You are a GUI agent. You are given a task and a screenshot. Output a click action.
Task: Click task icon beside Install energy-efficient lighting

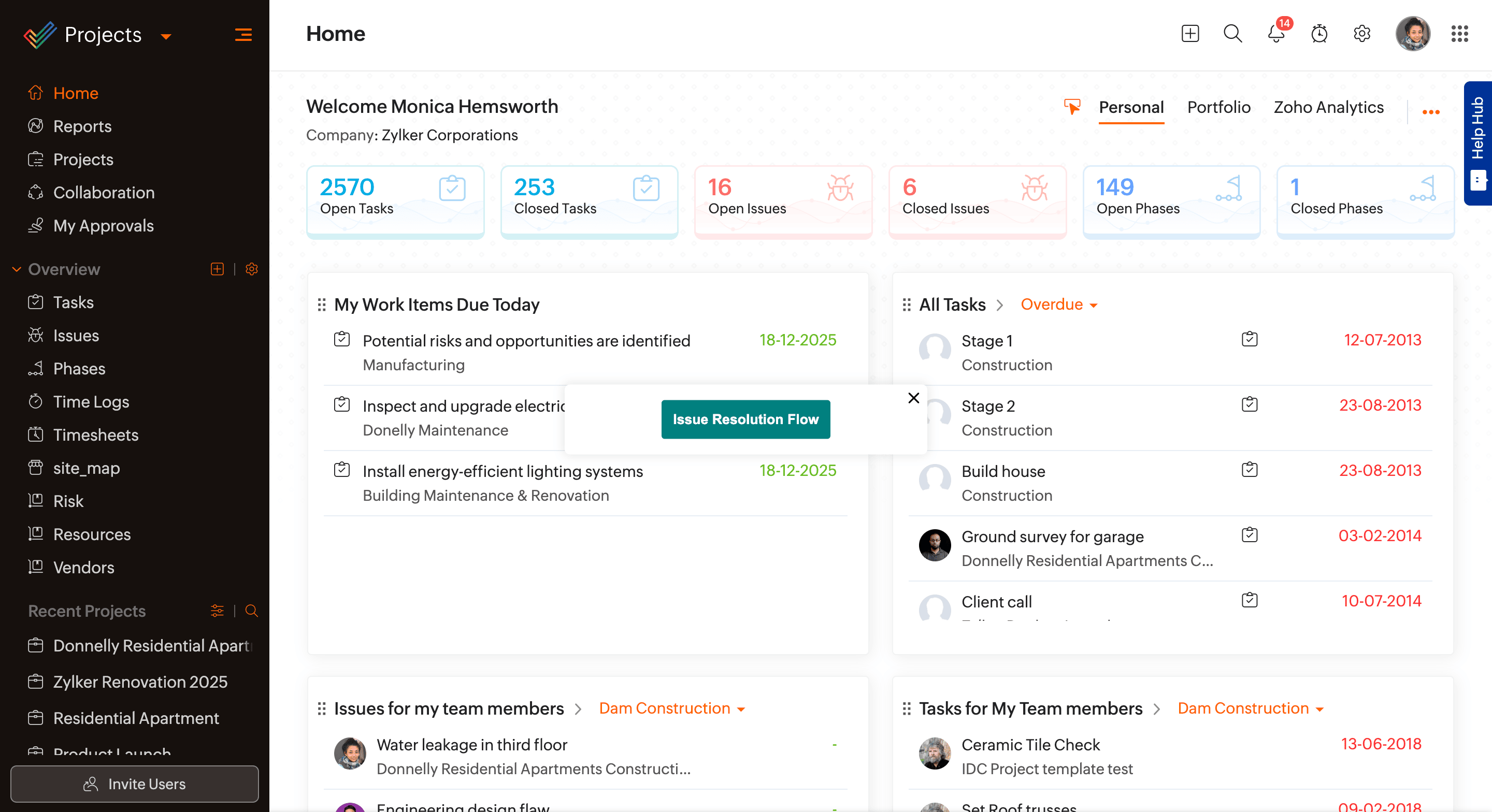click(342, 470)
